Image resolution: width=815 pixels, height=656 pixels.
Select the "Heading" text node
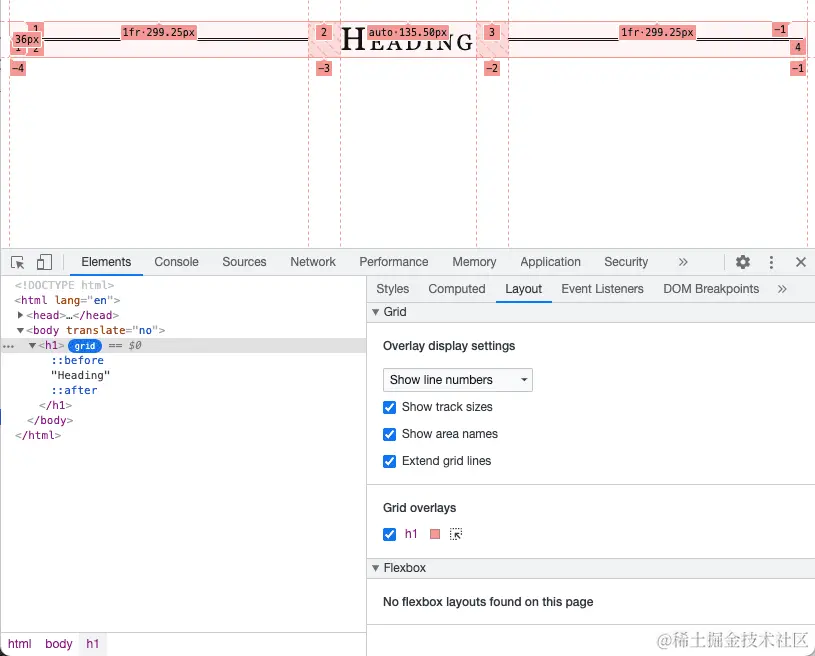(x=81, y=375)
